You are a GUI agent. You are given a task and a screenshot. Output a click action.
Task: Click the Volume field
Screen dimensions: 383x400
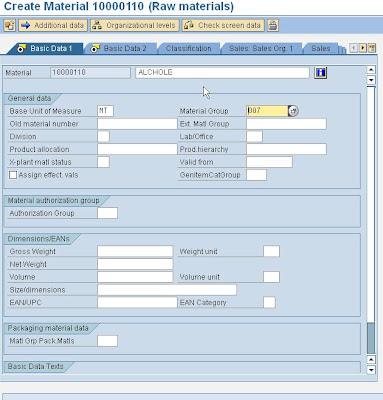click(x=135, y=277)
